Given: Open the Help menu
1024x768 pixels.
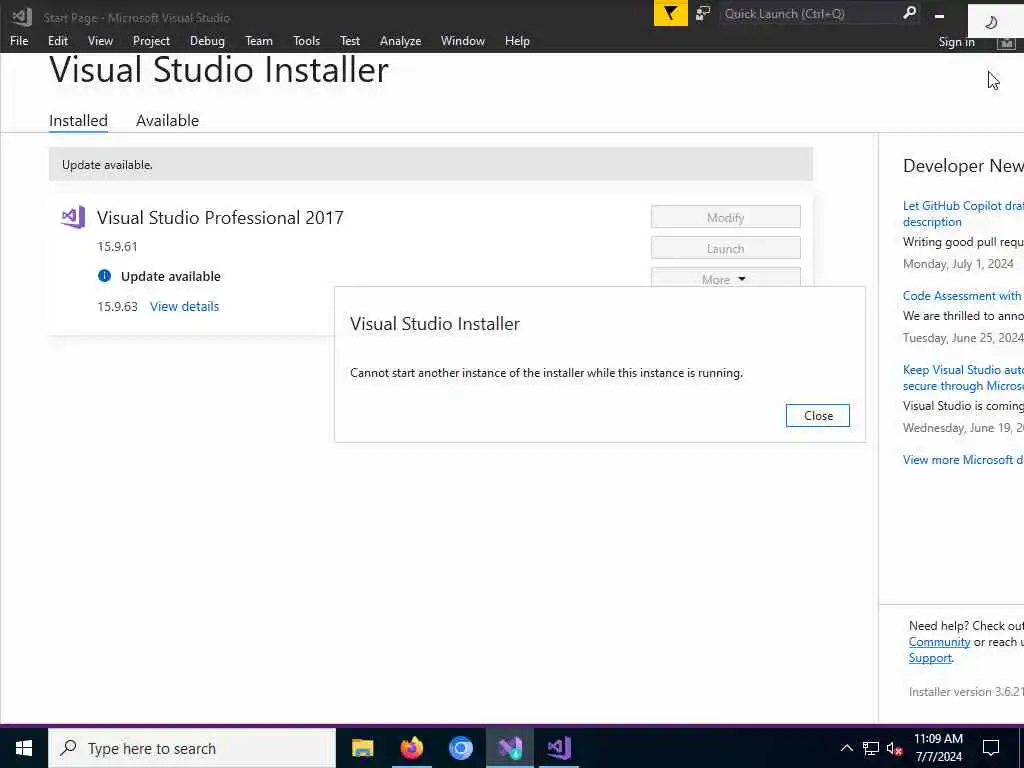Looking at the screenshot, I should pos(517,40).
